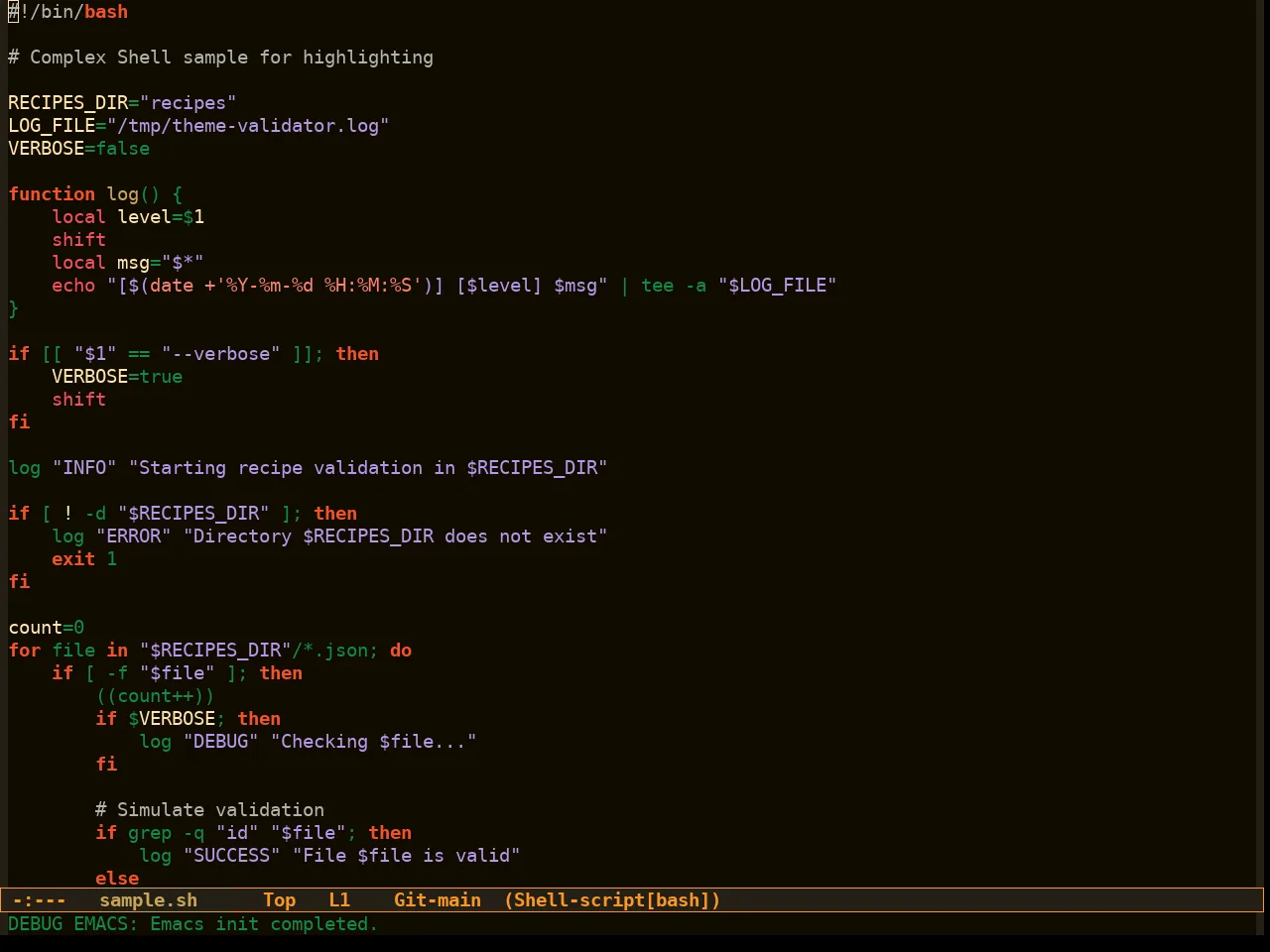Click the echo command with date format
This screenshot has width=1270, height=952.
click(444, 286)
